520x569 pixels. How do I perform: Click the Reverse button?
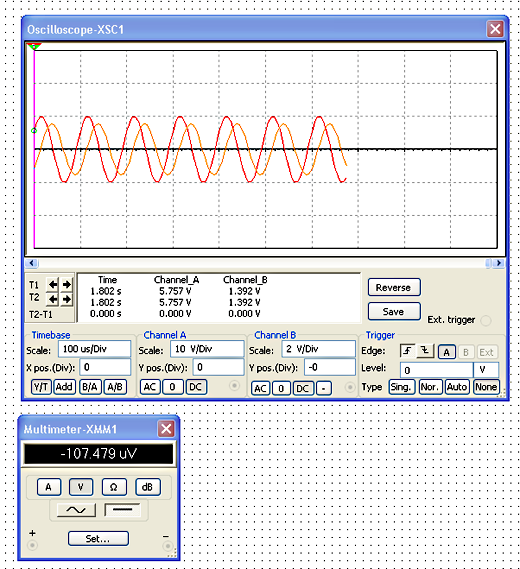(x=394, y=287)
